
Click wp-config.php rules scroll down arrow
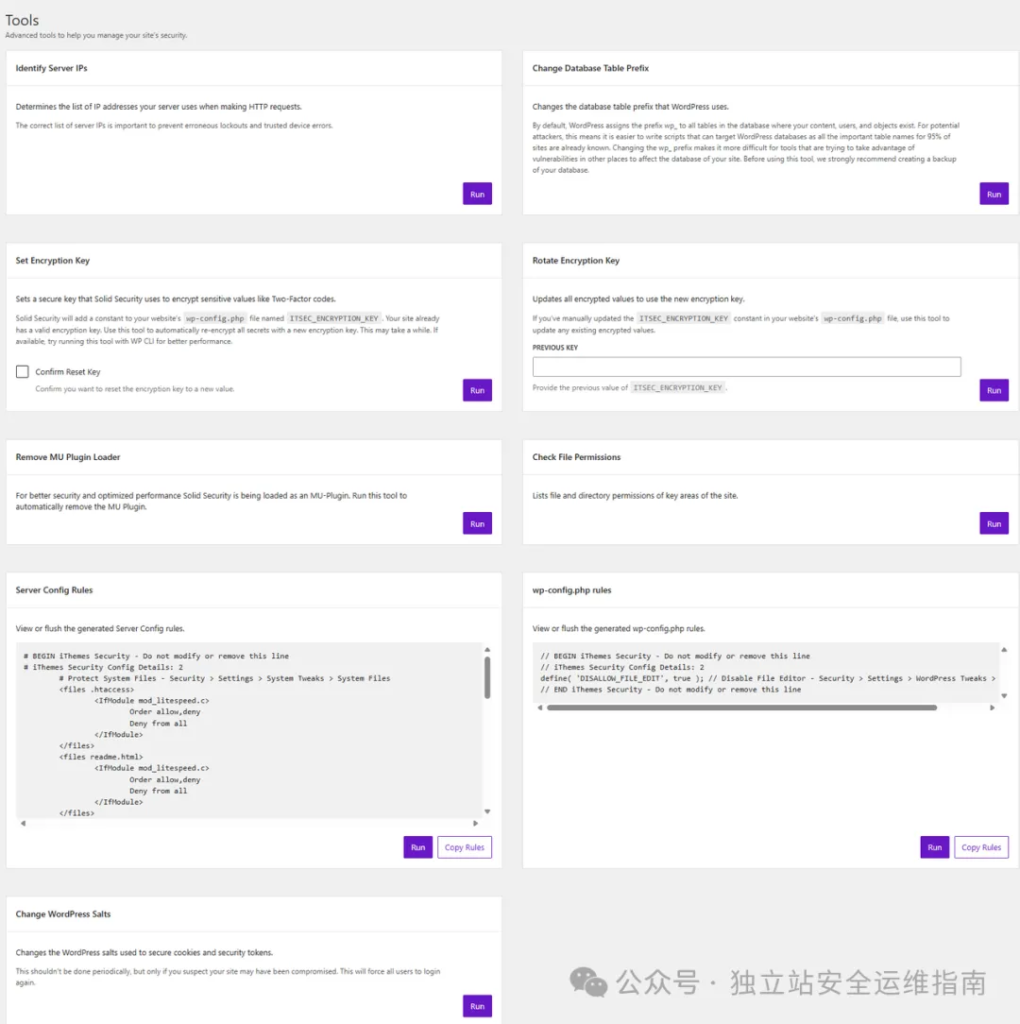(1004, 696)
